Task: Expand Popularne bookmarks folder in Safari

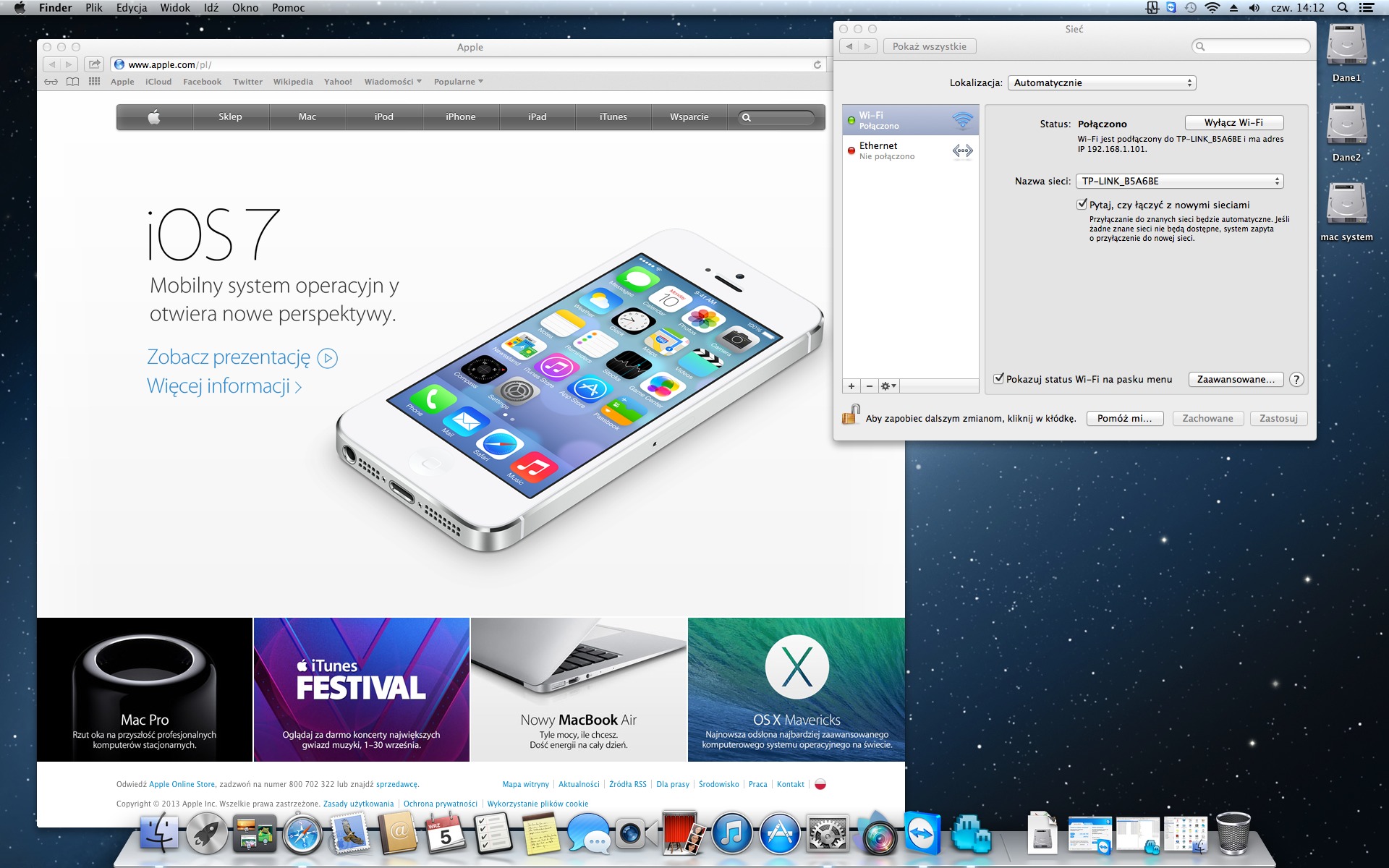Action: [459, 82]
